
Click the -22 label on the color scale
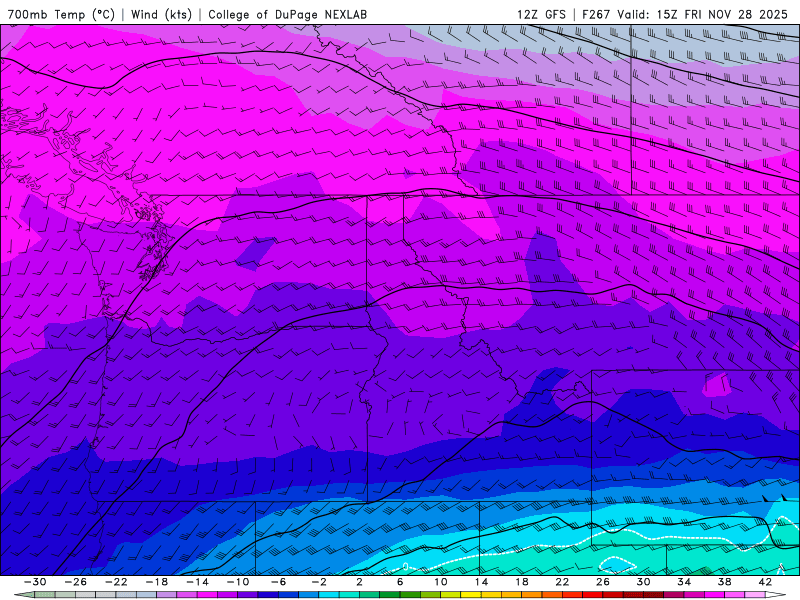click(x=116, y=582)
